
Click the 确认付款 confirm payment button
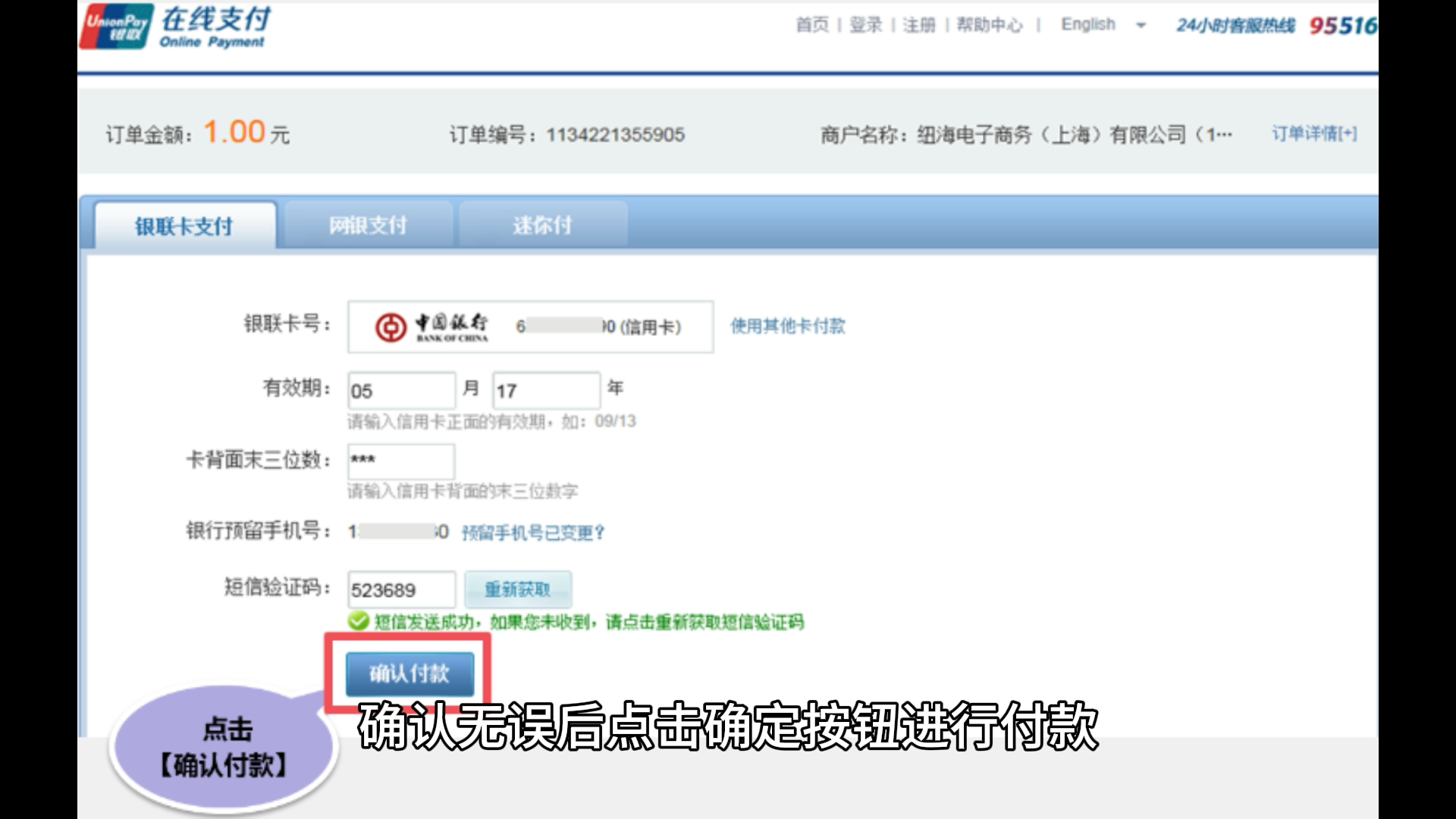coord(409,673)
